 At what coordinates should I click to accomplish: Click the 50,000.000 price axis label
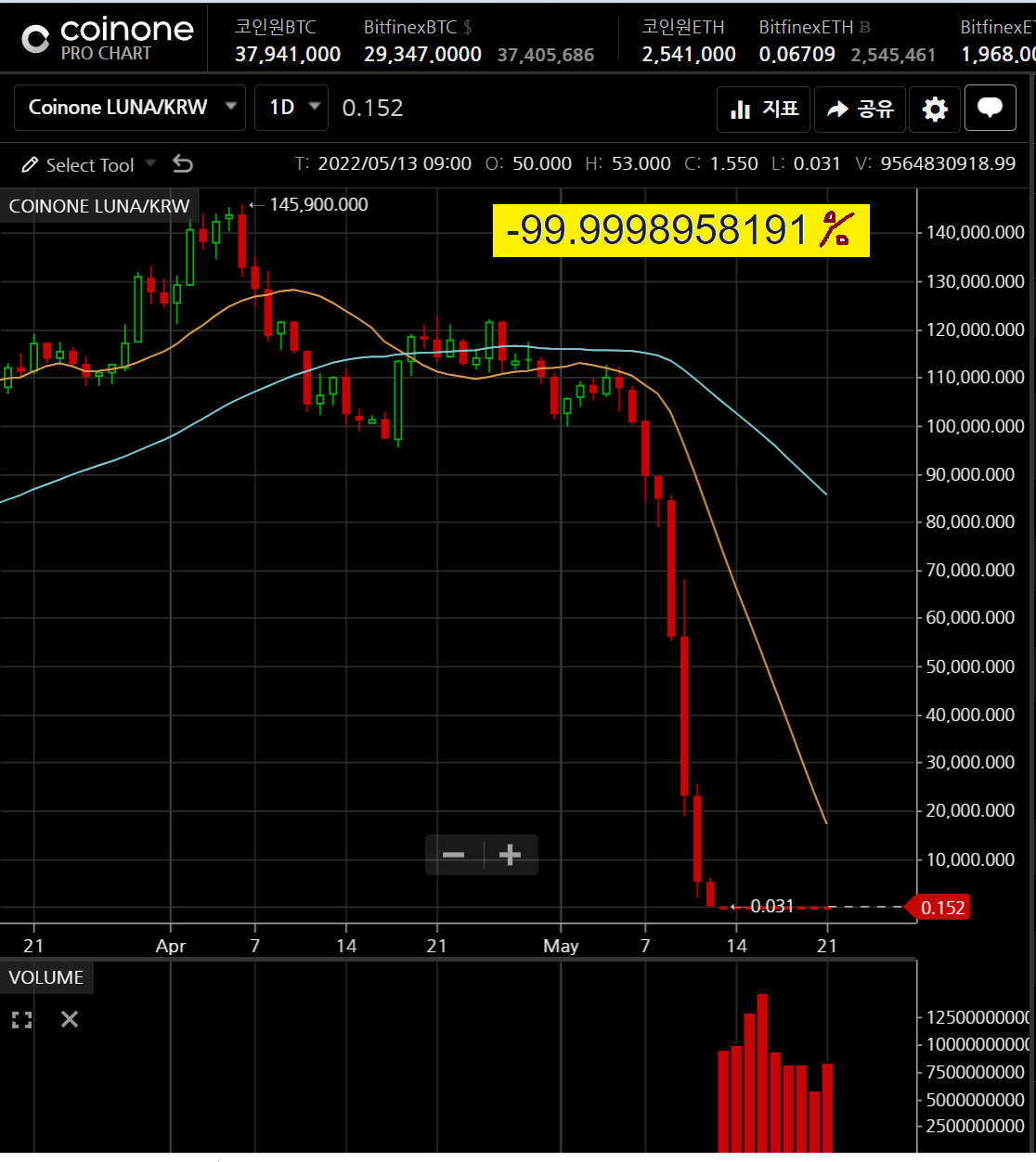(970, 666)
